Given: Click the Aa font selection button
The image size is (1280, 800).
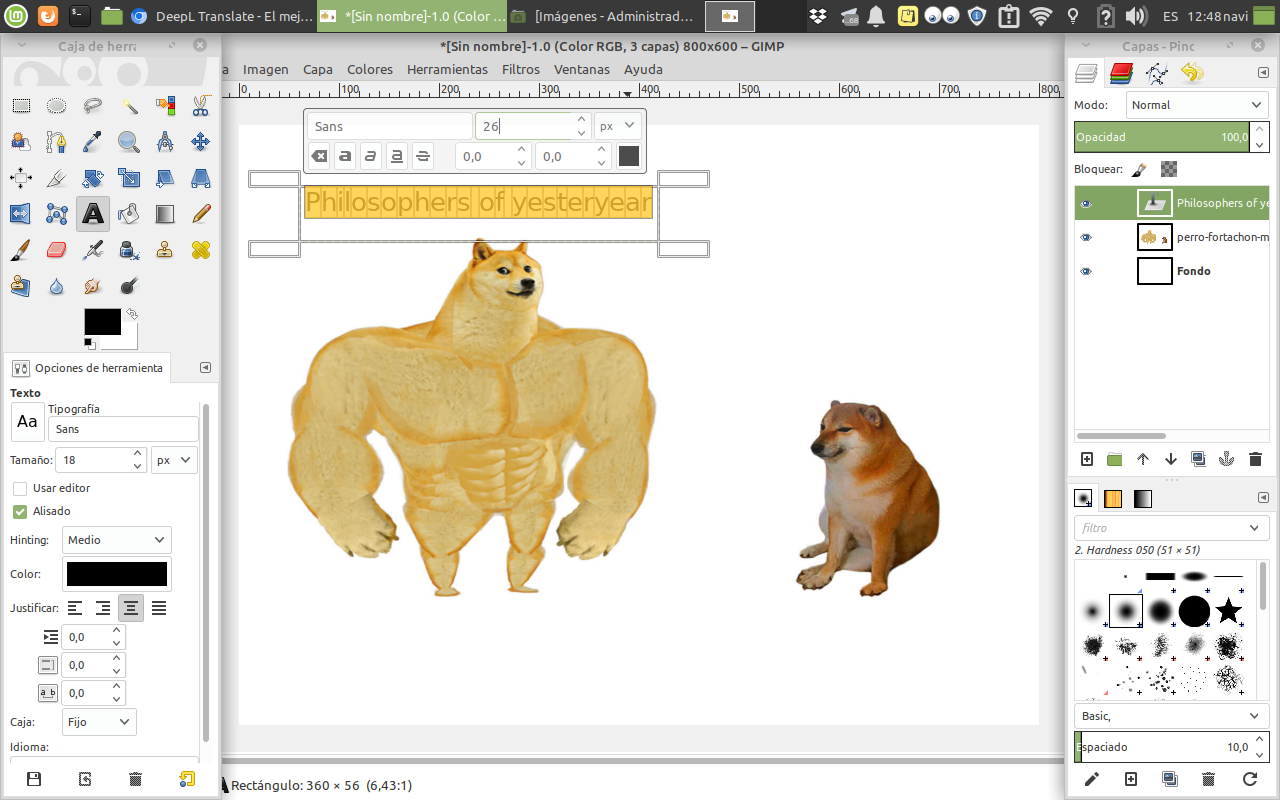Looking at the screenshot, I should point(27,422).
